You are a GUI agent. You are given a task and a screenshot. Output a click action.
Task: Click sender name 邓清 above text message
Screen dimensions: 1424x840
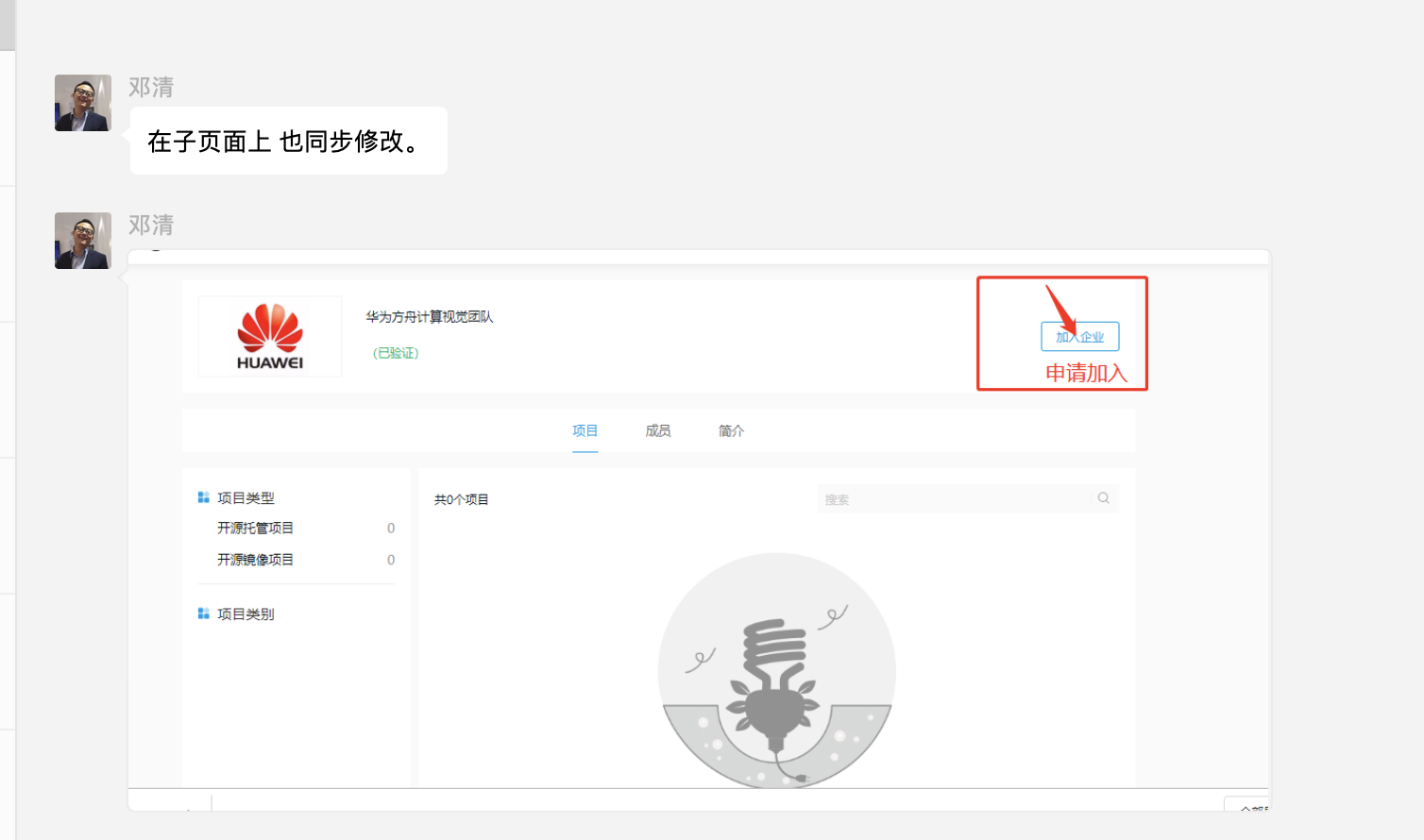pos(151,87)
